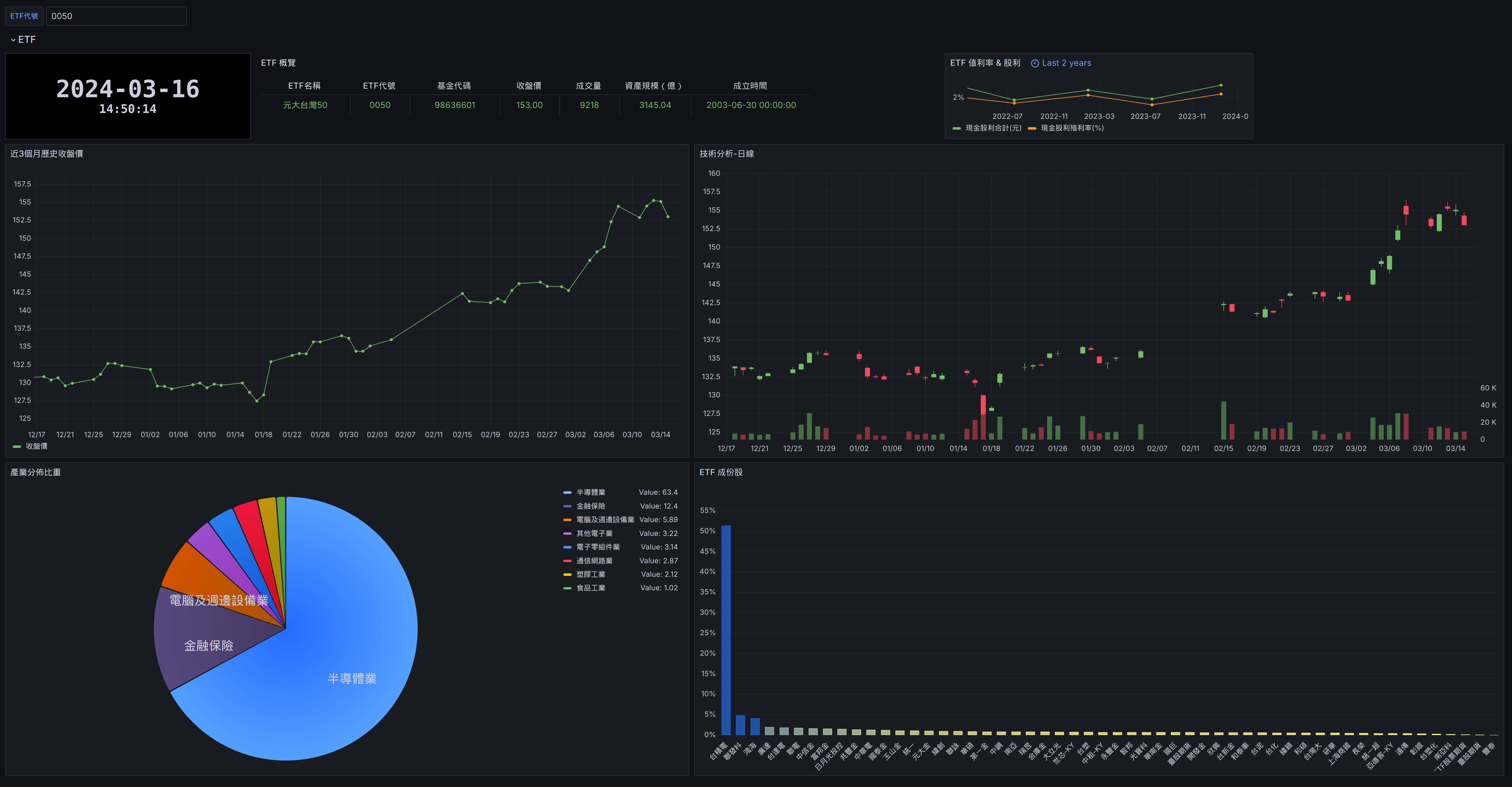
Task: Toggle the 收盤價 series legend label
Action: (x=36, y=446)
